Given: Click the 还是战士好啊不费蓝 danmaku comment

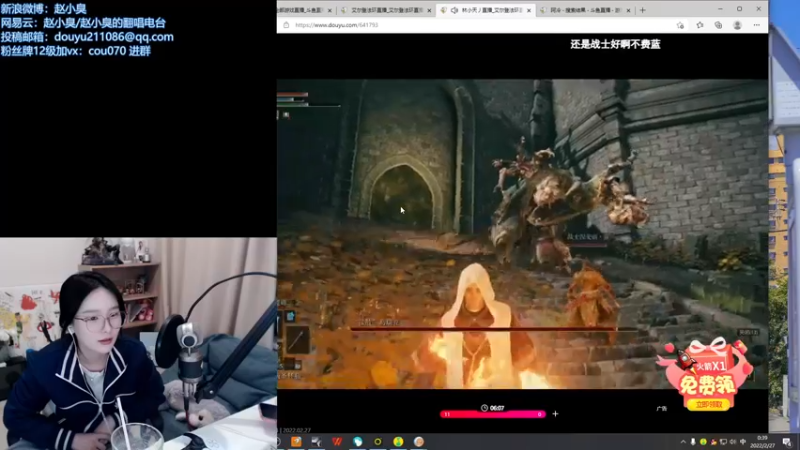Looking at the screenshot, I should [615, 44].
